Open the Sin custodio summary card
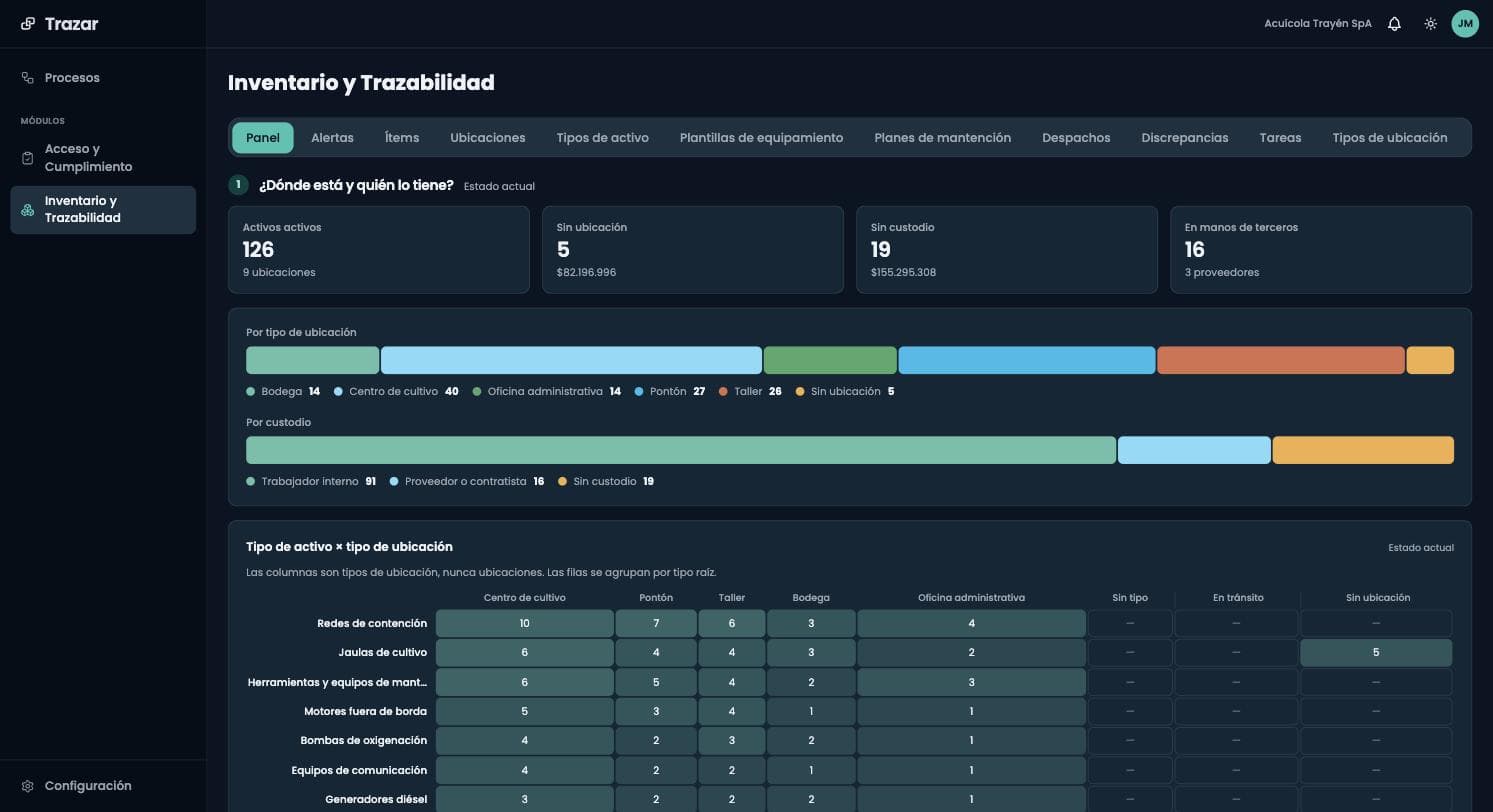The image size is (1493, 812). coord(1007,250)
